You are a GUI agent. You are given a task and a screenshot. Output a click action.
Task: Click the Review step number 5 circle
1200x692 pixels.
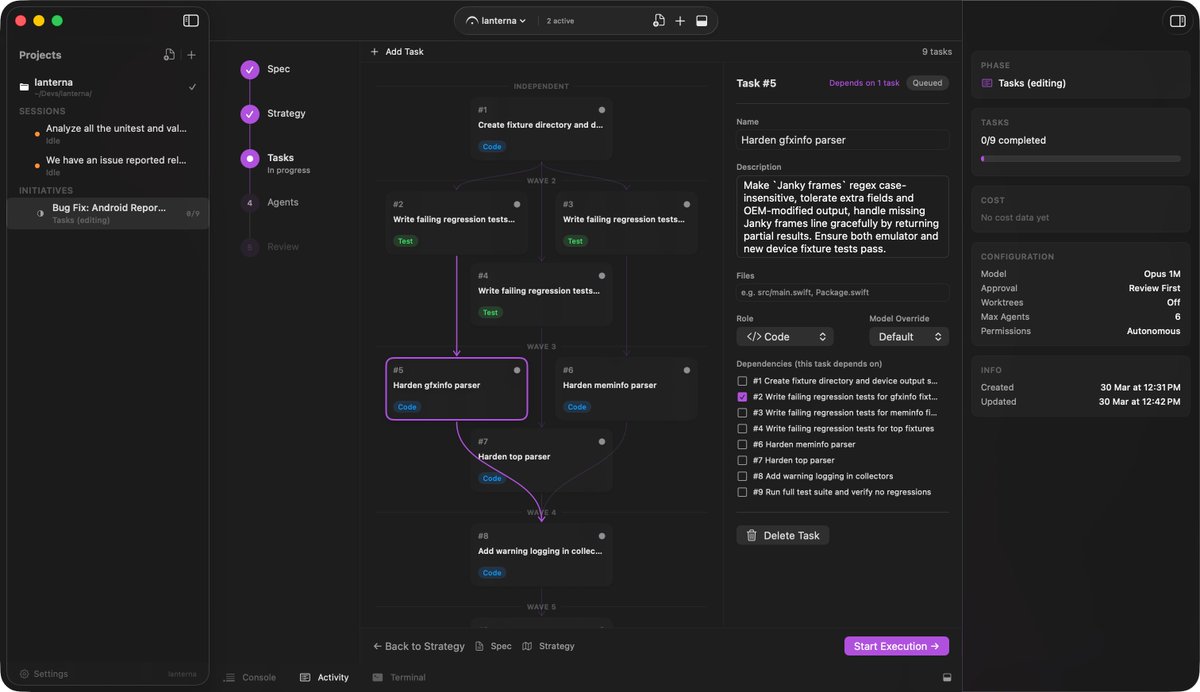coord(250,246)
